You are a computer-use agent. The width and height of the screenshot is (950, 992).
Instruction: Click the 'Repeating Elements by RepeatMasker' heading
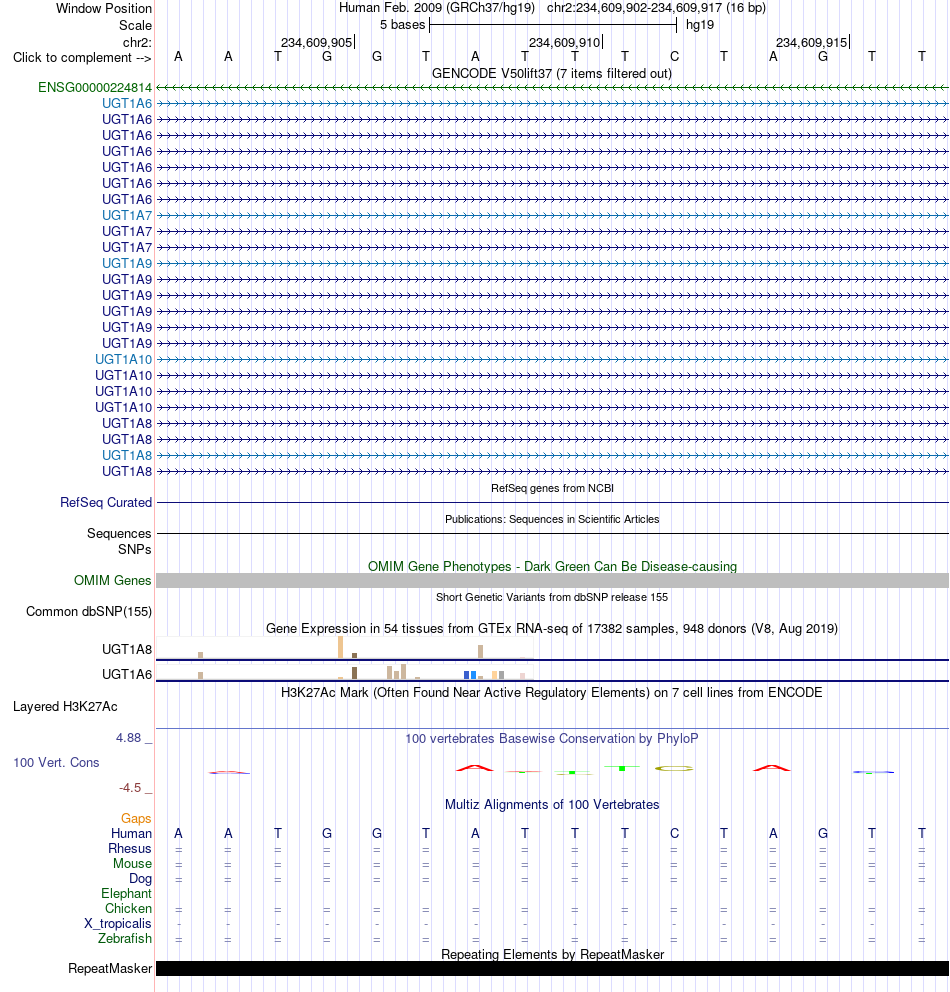click(552, 954)
